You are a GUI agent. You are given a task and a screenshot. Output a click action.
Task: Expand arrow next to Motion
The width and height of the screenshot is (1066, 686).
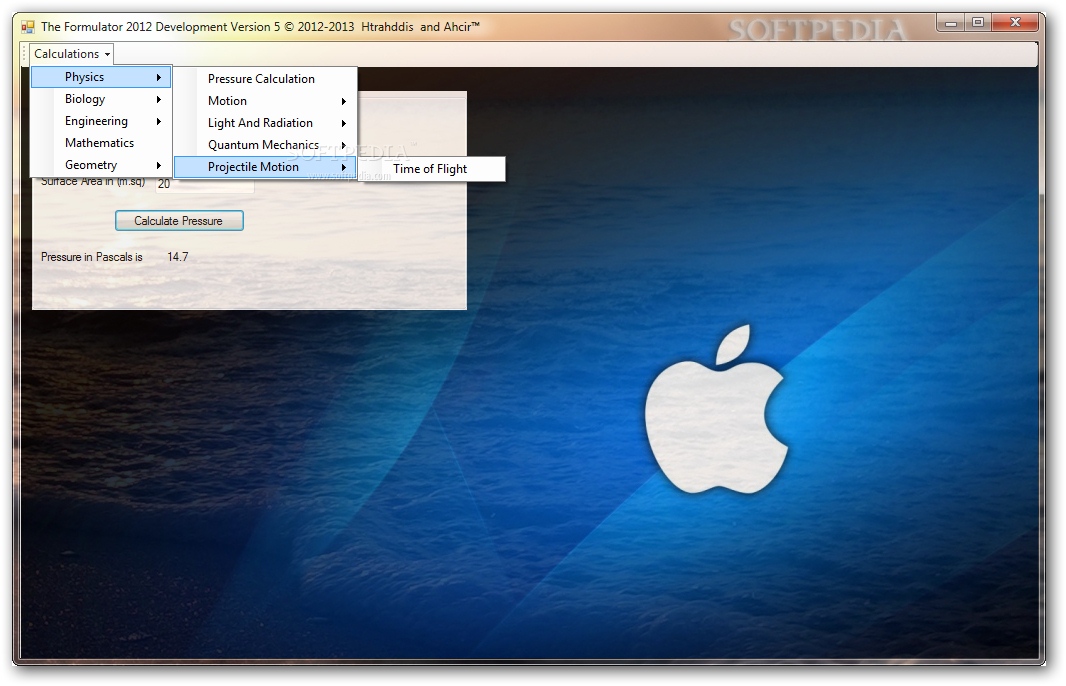pos(344,101)
